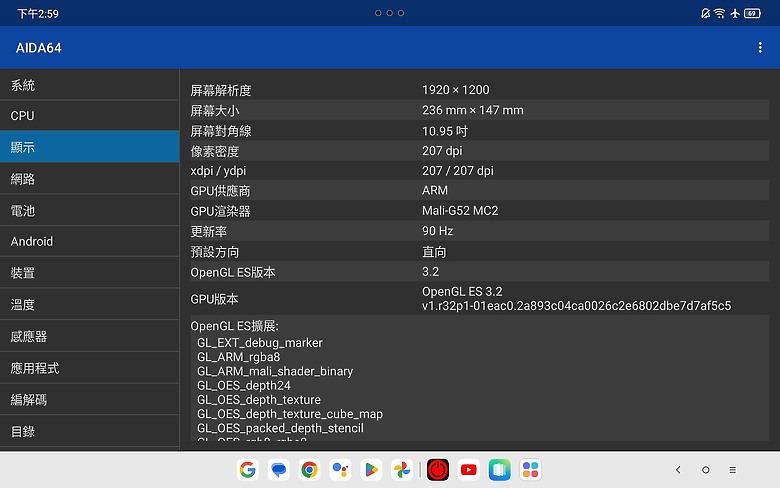Image resolution: width=780 pixels, height=488 pixels.
Task: Open the 應用程式 category
Action: tap(90, 368)
